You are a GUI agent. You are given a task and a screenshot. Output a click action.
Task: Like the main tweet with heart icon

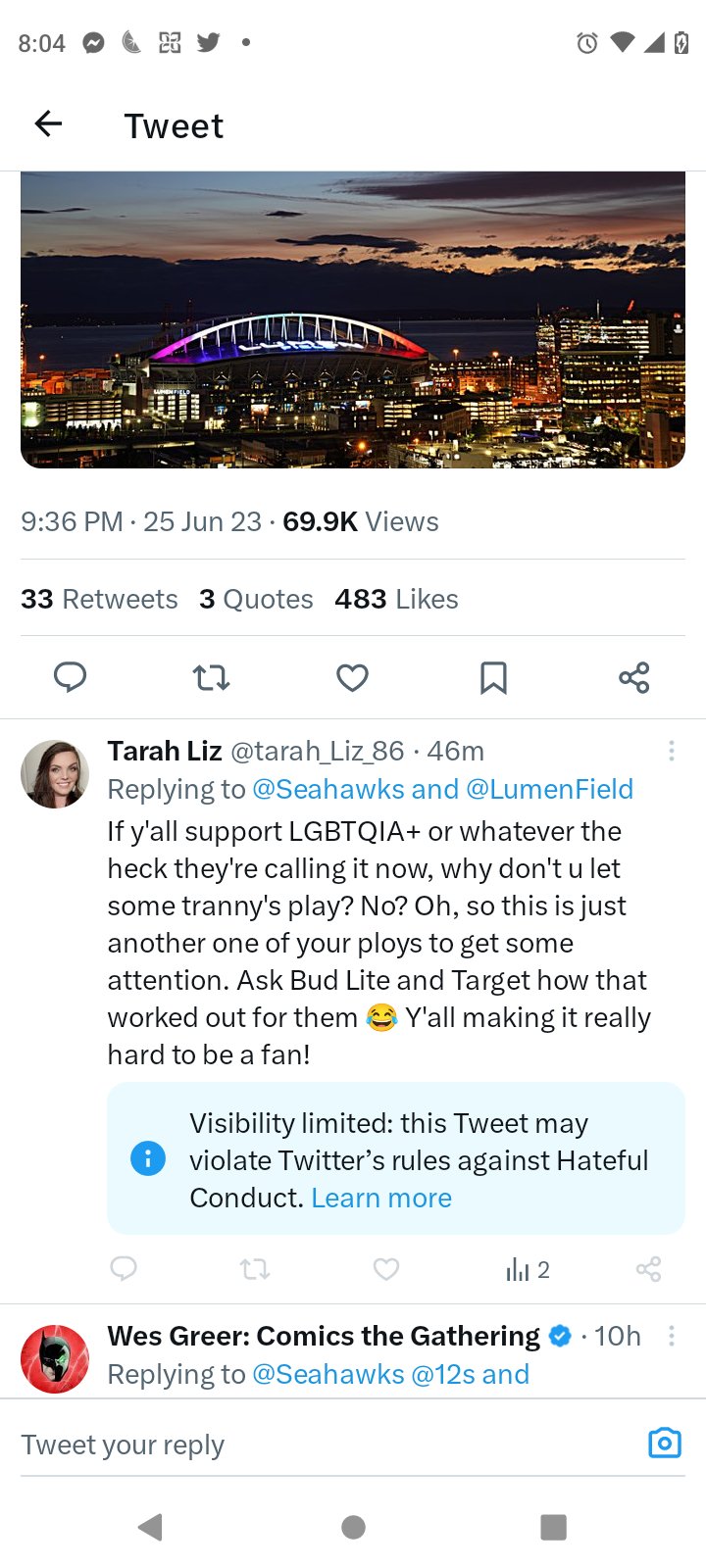coord(352,677)
